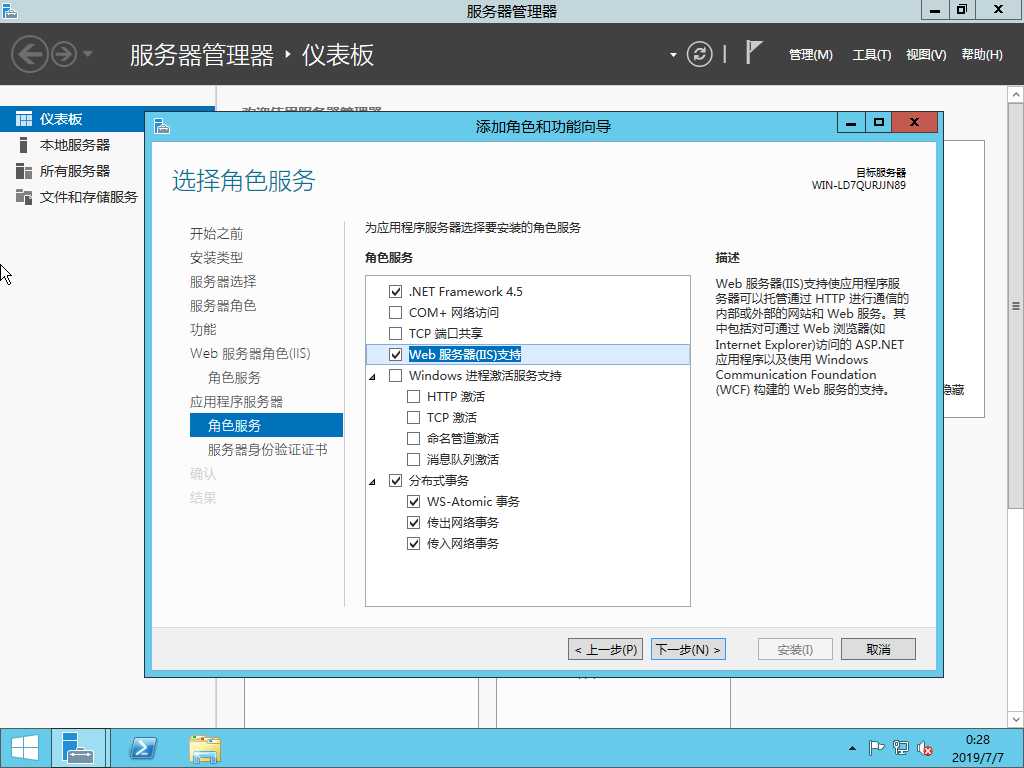Click the 本地服务器 sidebar icon
Image resolution: width=1024 pixels, height=768 pixels.
coord(24,145)
